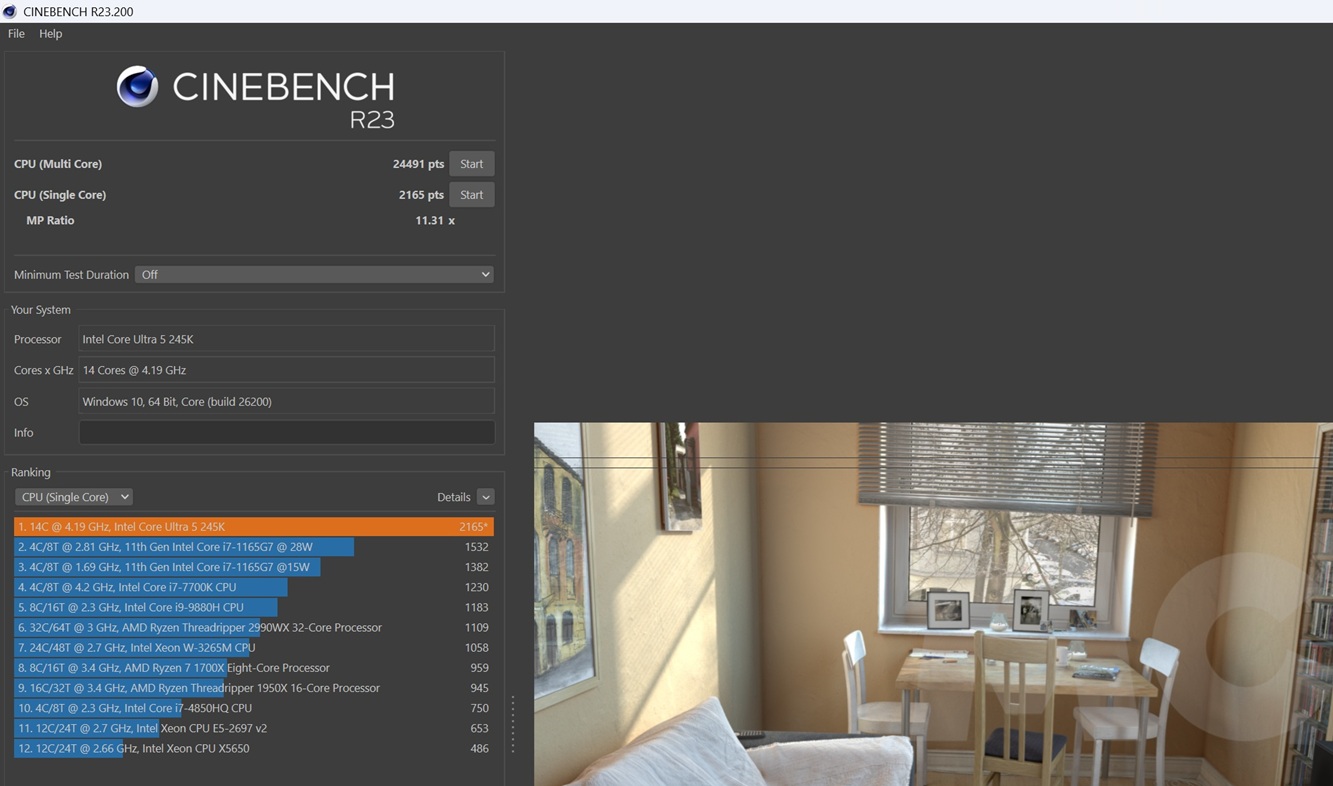
Task: Click the Info input field
Action: coord(286,433)
